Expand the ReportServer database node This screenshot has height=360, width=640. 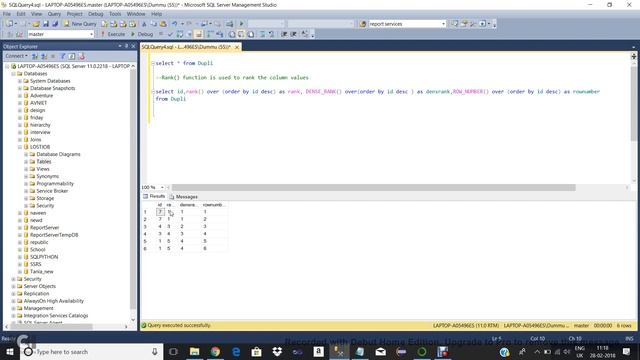click(x=20, y=228)
